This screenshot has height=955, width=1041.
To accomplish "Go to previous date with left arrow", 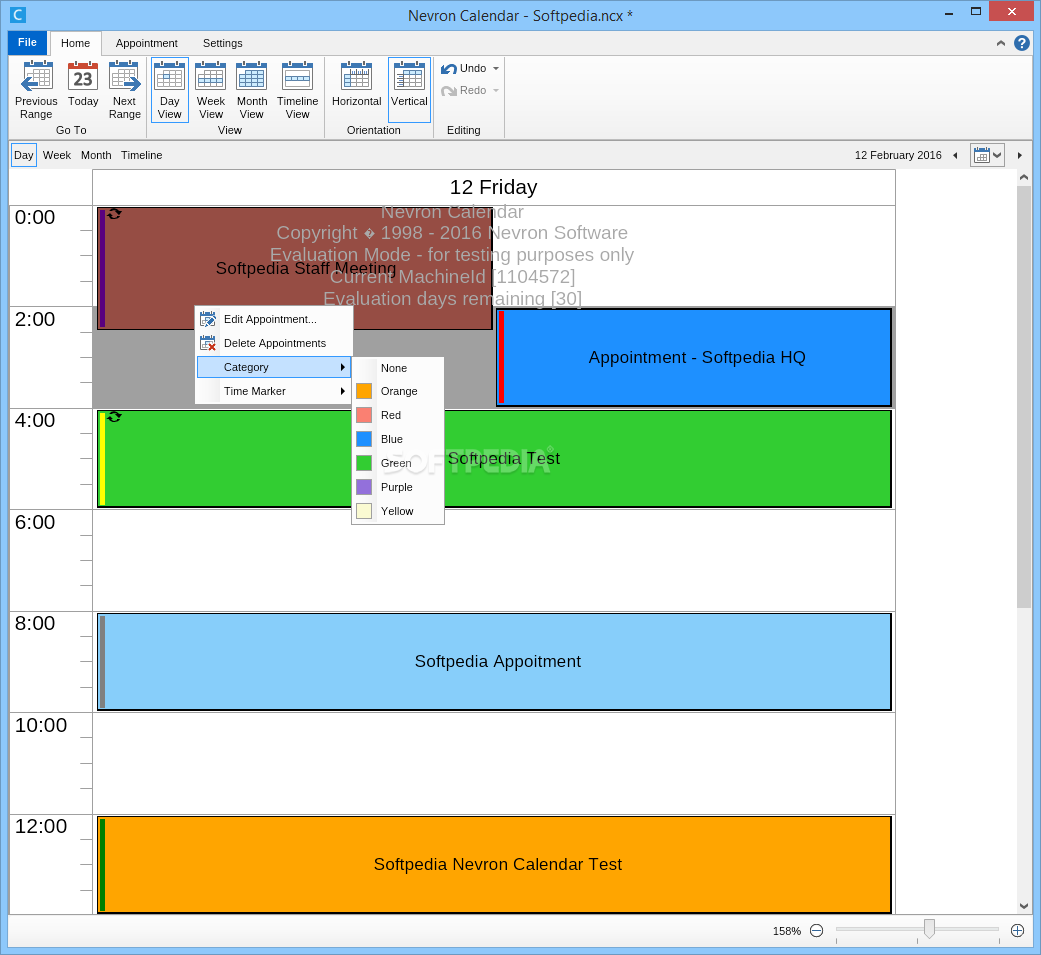I will (955, 155).
